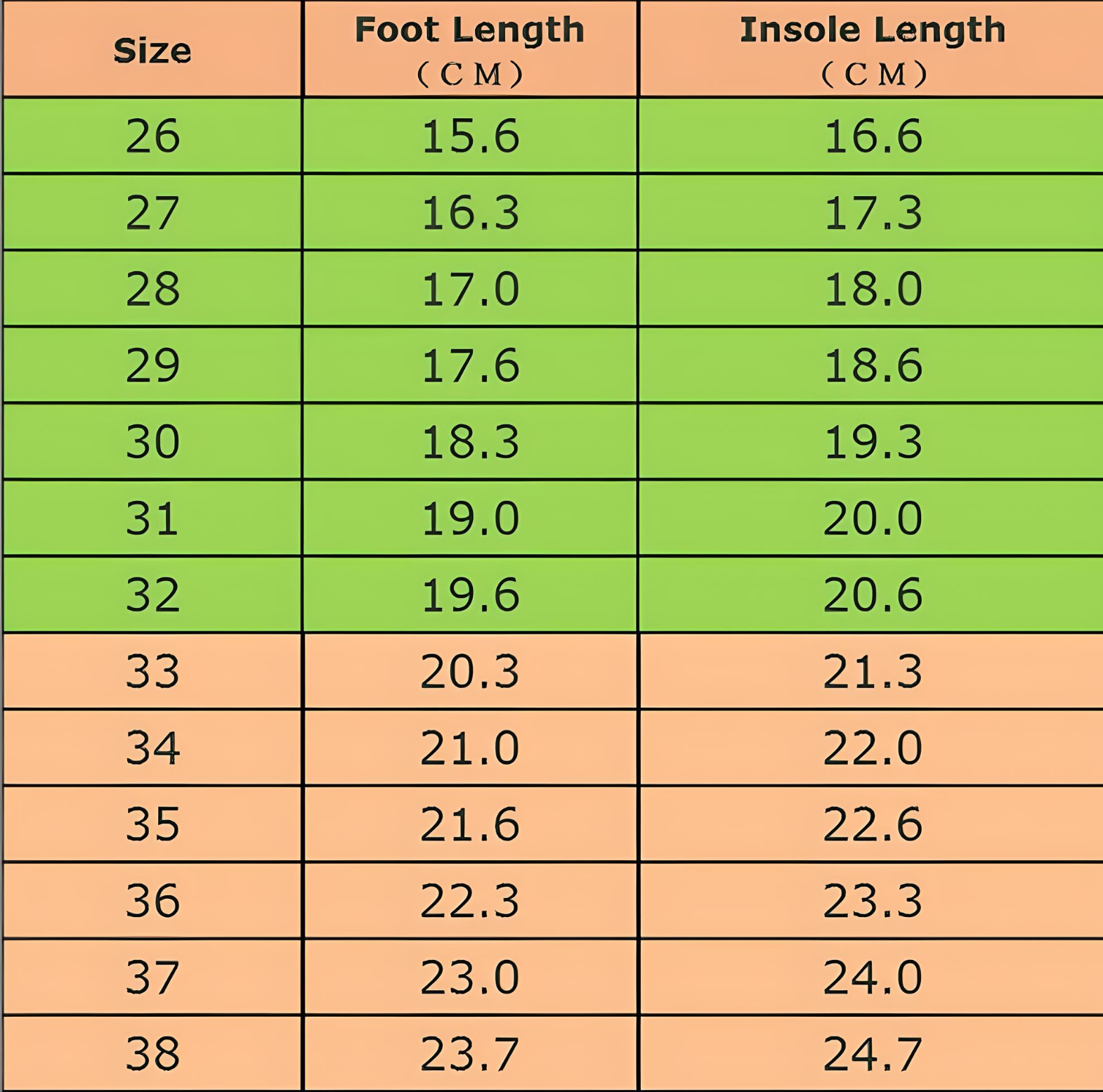Click the 20.6 insole length cell
Viewport: 1103px width, 1092px height.
pyautogui.click(x=872, y=595)
